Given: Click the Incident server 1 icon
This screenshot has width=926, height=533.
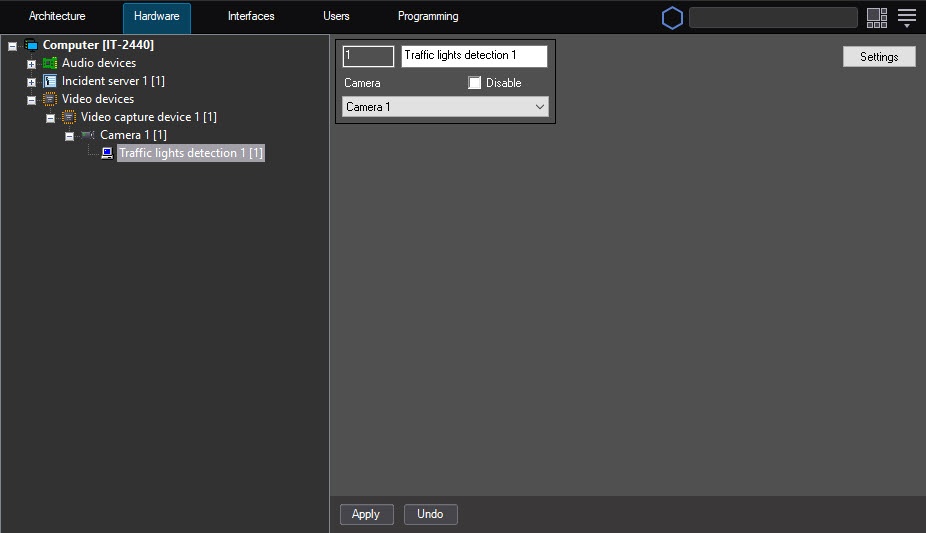Looking at the screenshot, I should point(50,81).
